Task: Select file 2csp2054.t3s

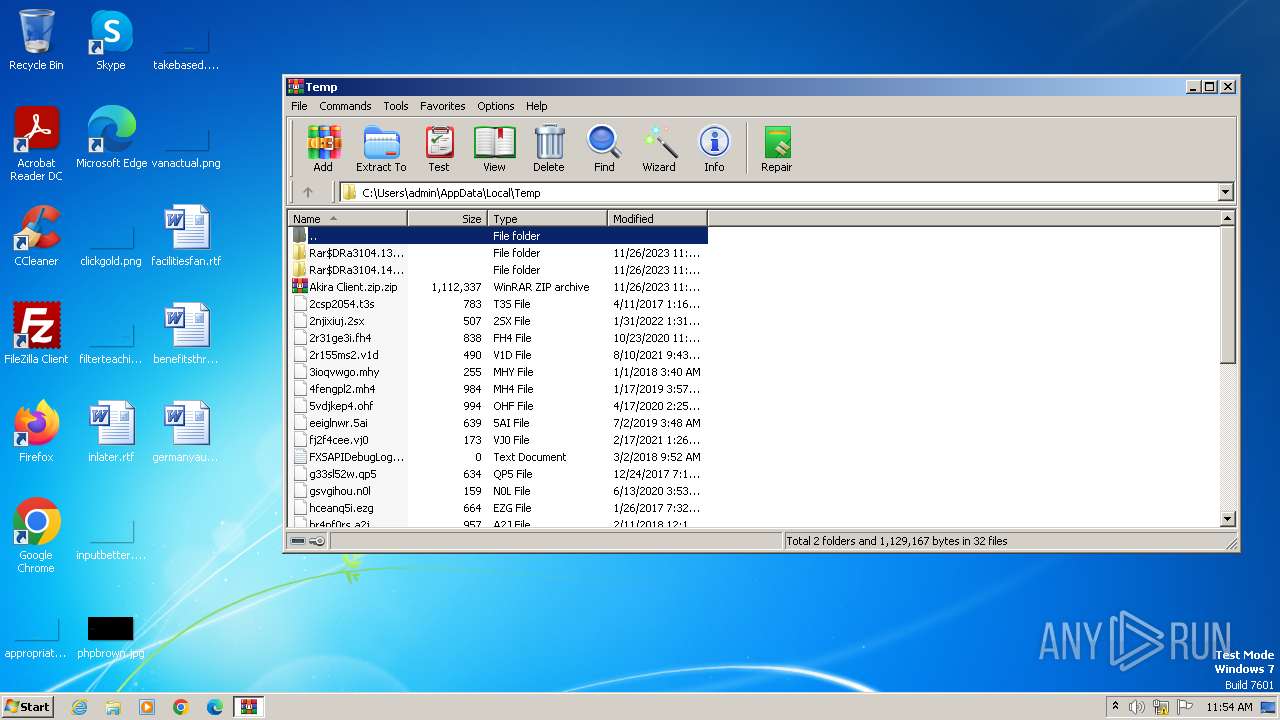Action: coord(498,304)
